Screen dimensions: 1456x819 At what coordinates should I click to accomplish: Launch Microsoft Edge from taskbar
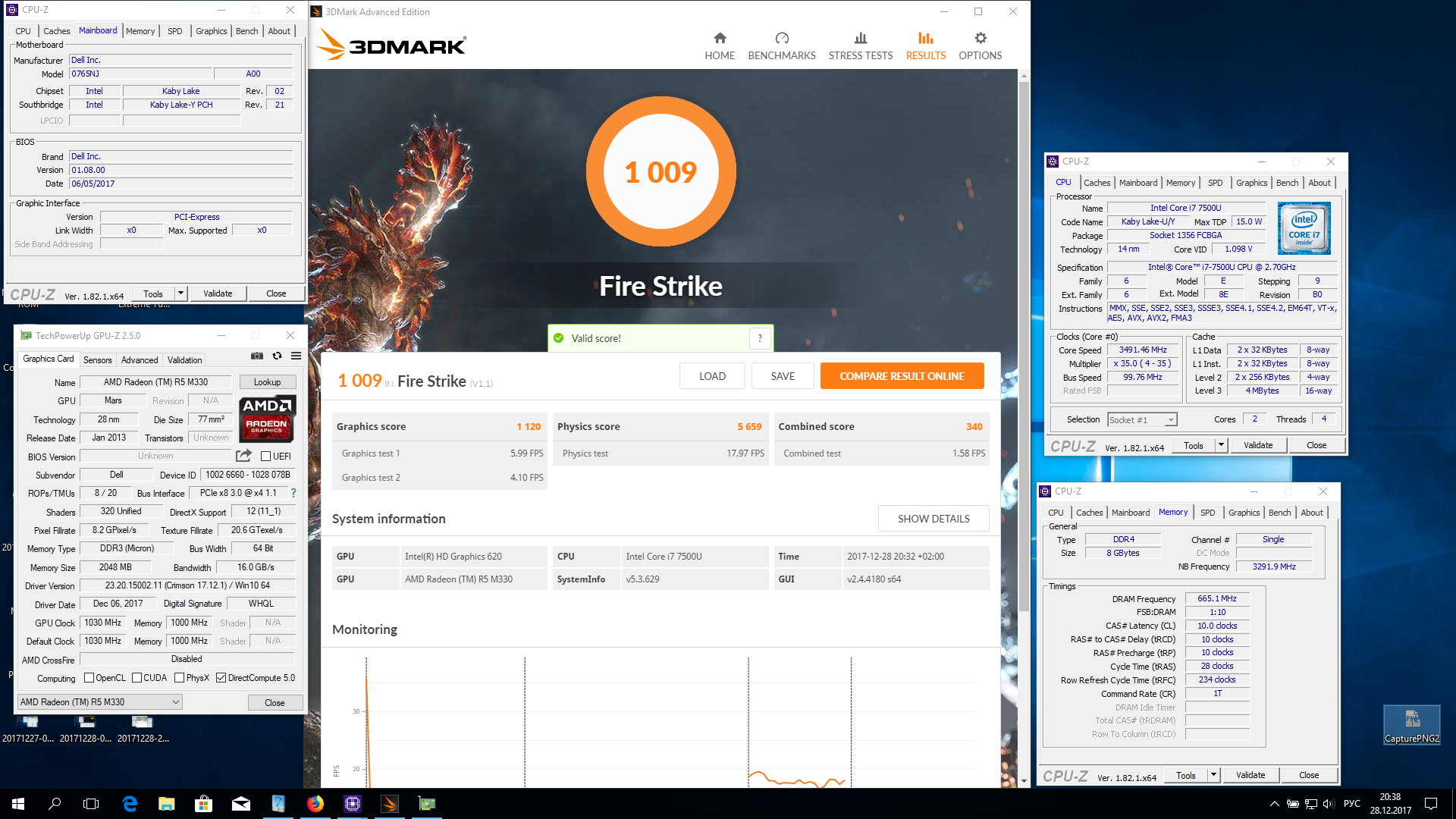130,804
